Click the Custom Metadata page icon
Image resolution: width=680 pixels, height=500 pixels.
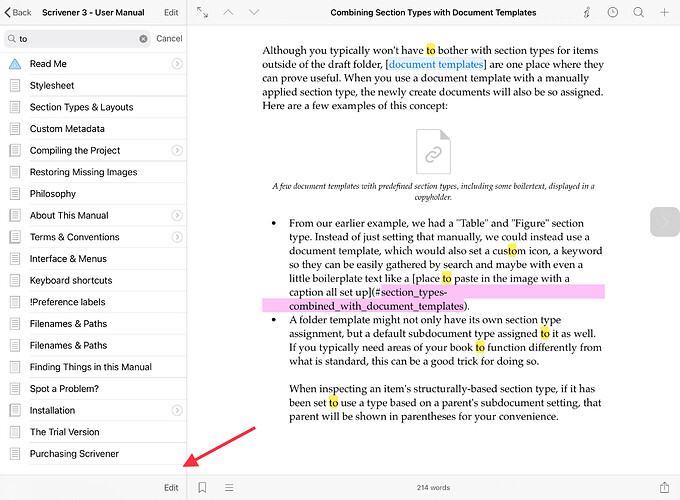click(x=15, y=129)
